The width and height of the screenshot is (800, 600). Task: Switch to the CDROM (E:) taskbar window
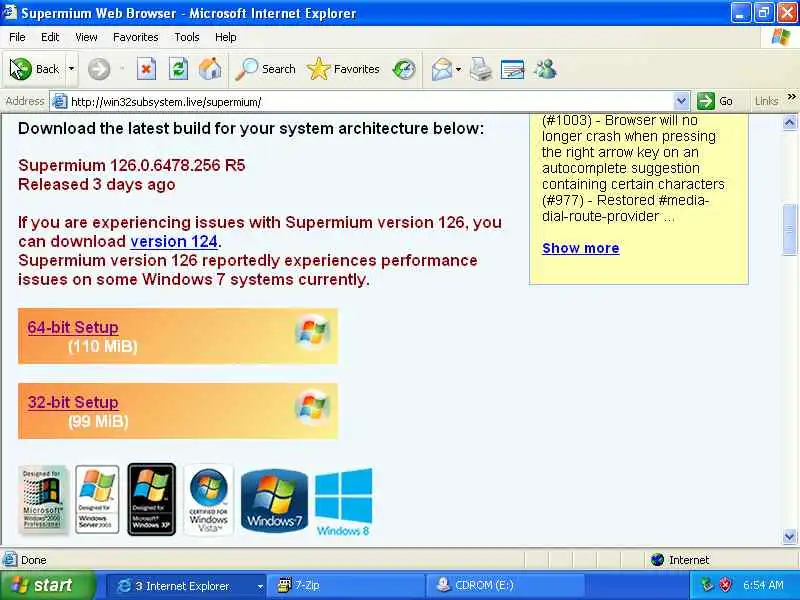pos(505,586)
